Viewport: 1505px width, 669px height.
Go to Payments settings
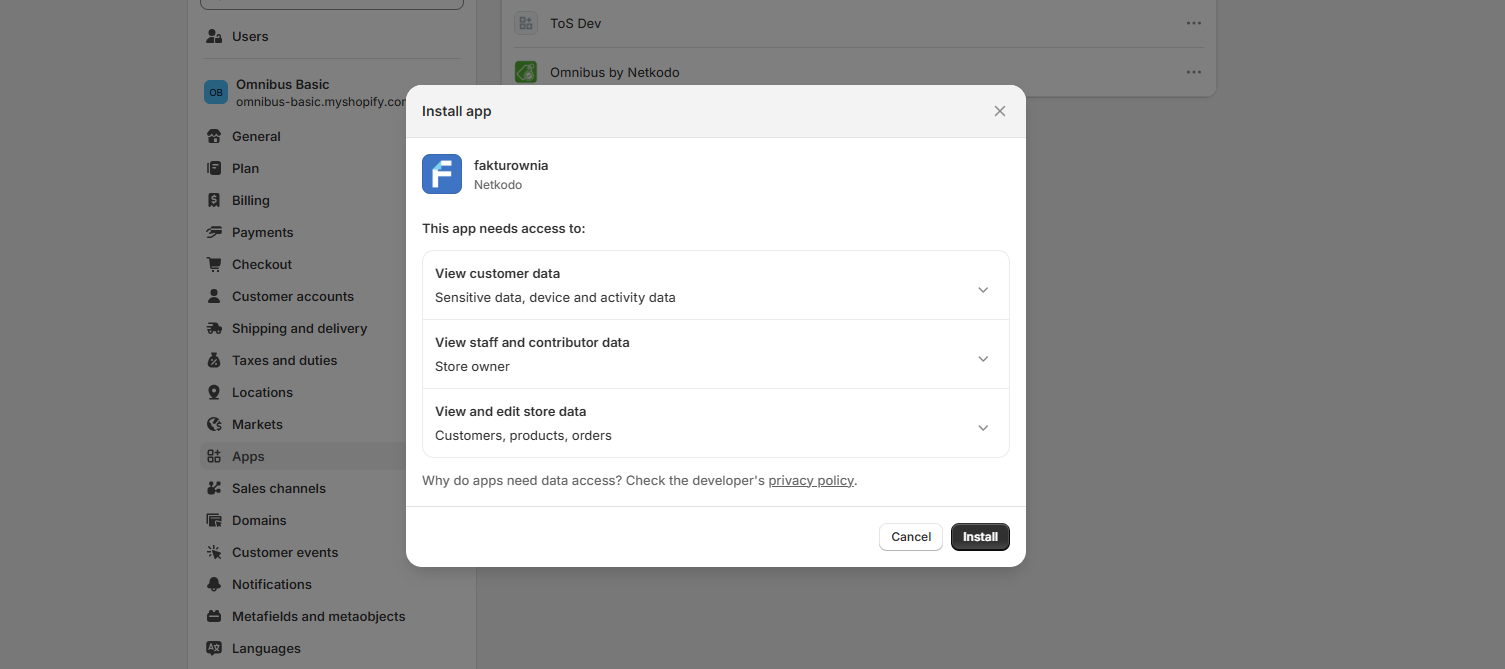point(263,232)
